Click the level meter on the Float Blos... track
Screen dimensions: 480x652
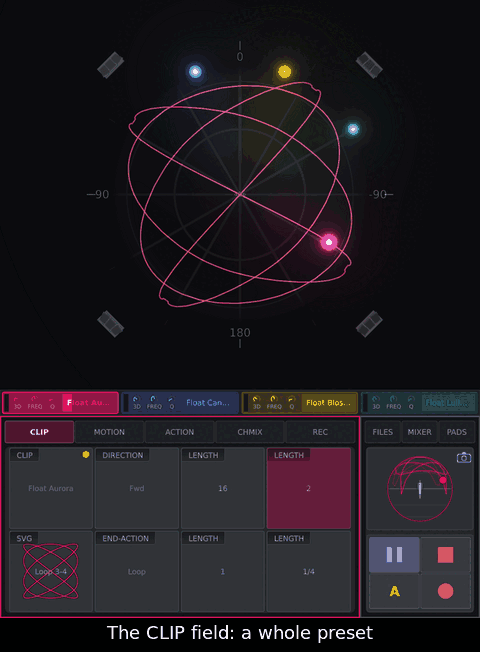coord(246,403)
